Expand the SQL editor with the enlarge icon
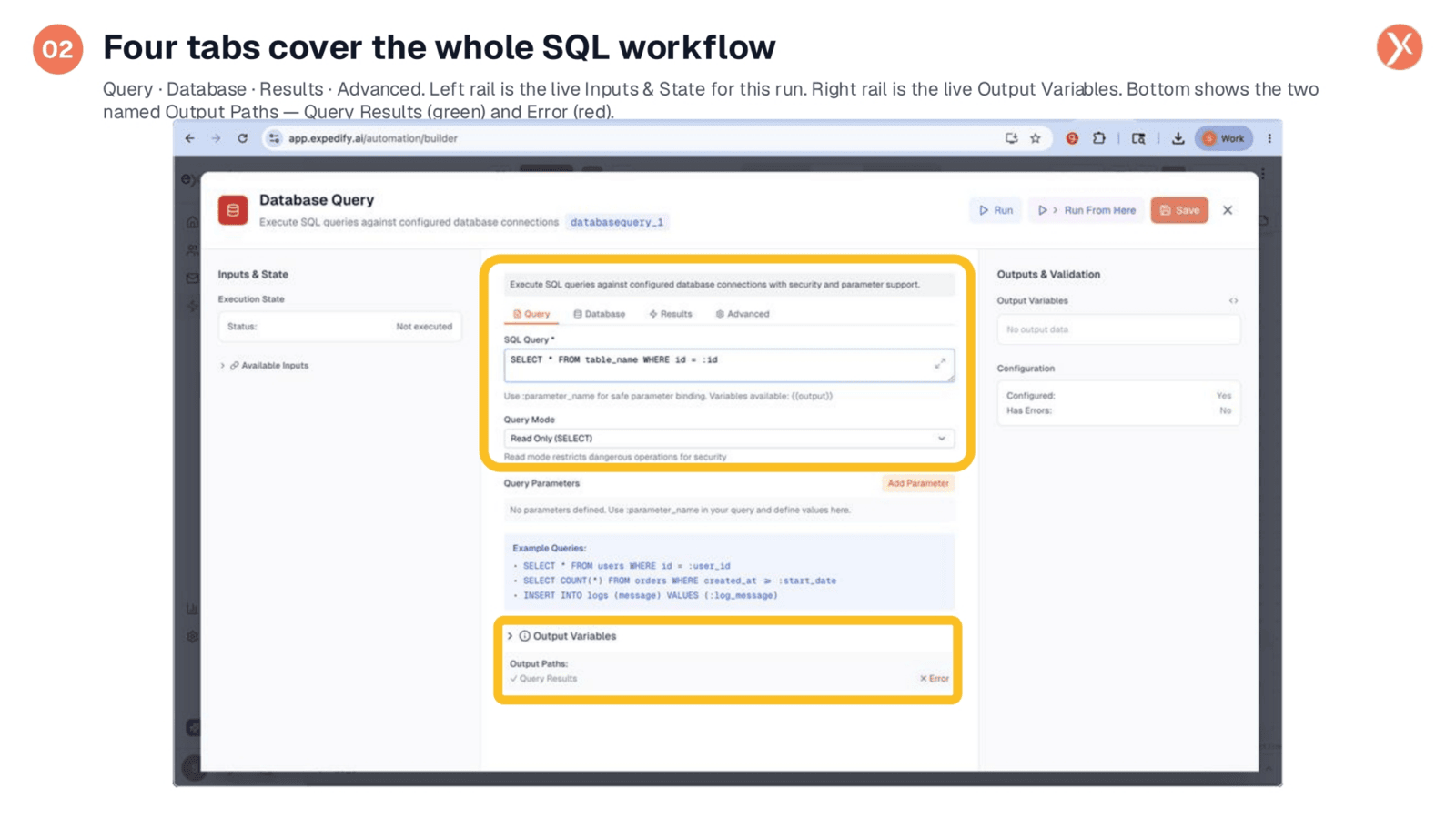Image resolution: width=1456 pixels, height=819 pixels. click(940, 363)
